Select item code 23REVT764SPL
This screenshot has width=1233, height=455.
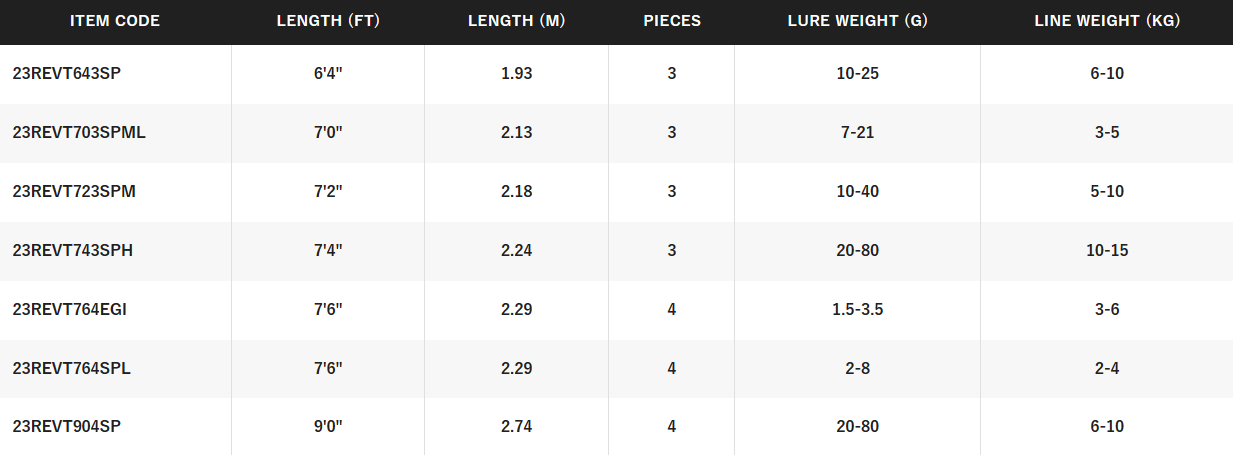point(72,369)
